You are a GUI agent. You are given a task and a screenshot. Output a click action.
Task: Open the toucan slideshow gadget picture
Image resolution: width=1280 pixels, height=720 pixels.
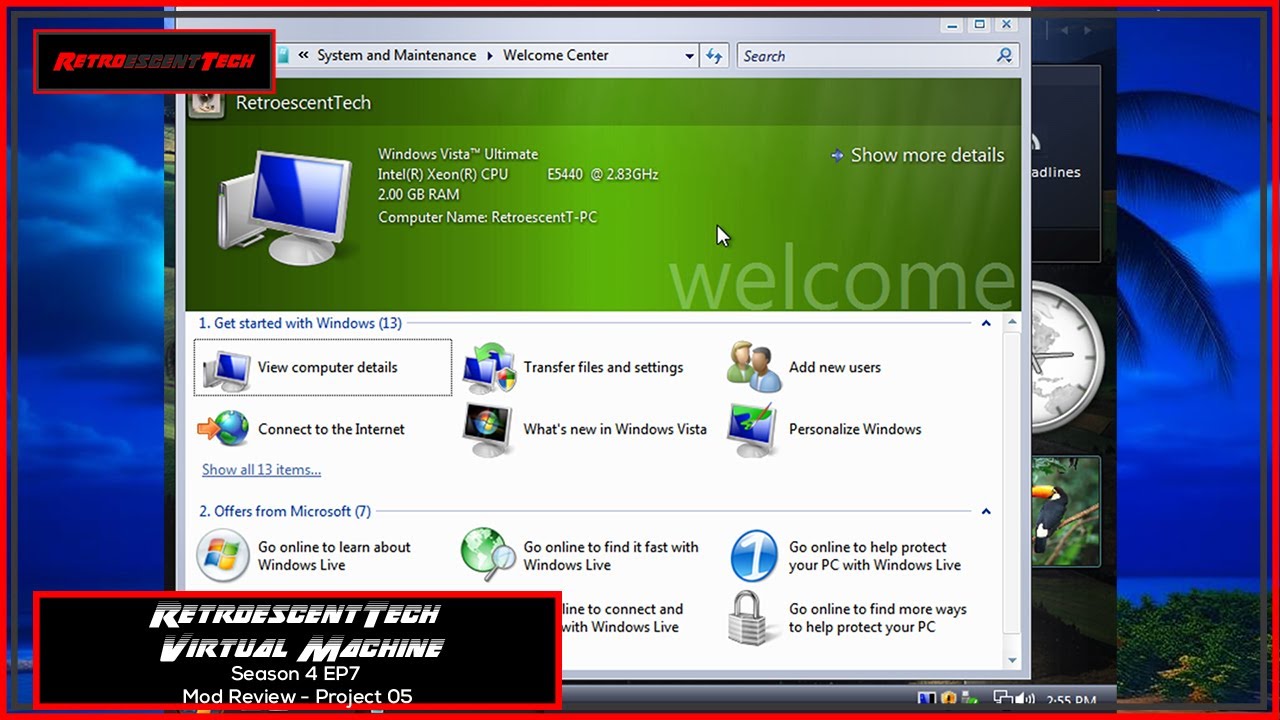tap(1066, 514)
